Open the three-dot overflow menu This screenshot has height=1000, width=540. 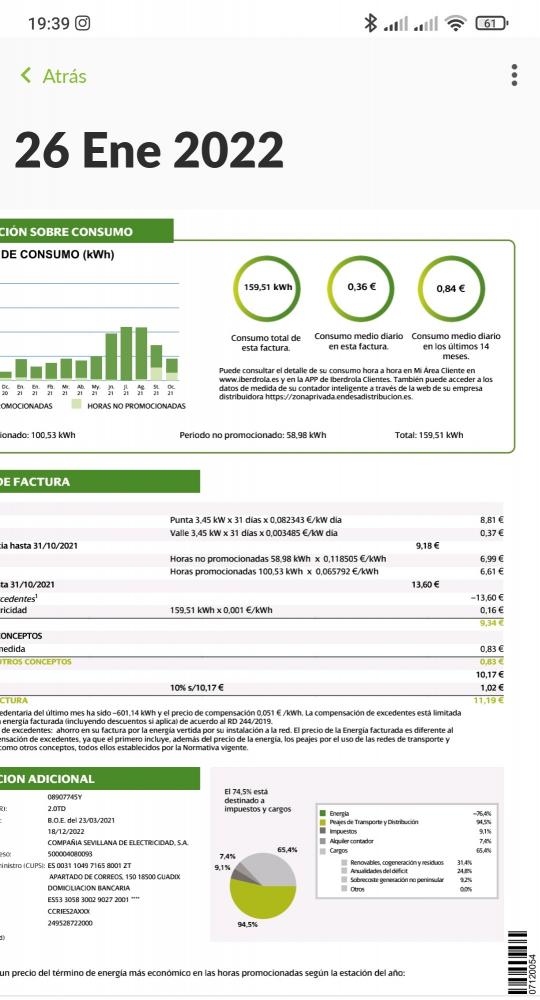pyautogui.click(x=514, y=75)
